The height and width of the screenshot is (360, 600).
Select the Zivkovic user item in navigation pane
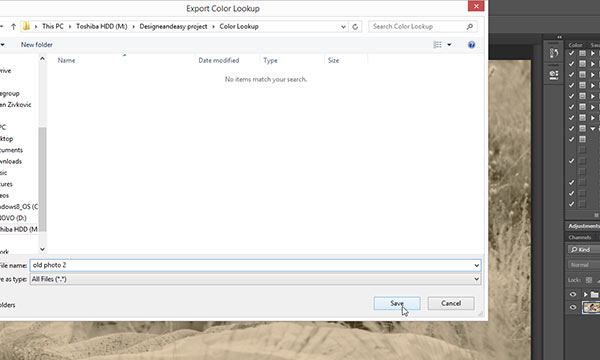pyautogui.click(x=16, y=104)
